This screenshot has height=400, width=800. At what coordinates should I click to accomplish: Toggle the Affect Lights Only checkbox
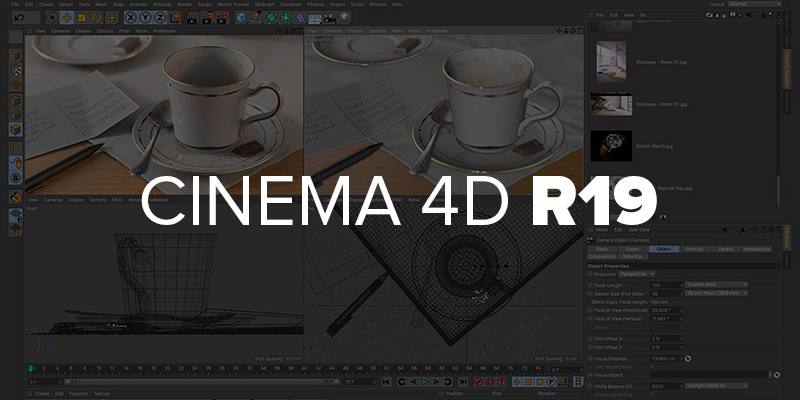point(652,394)
